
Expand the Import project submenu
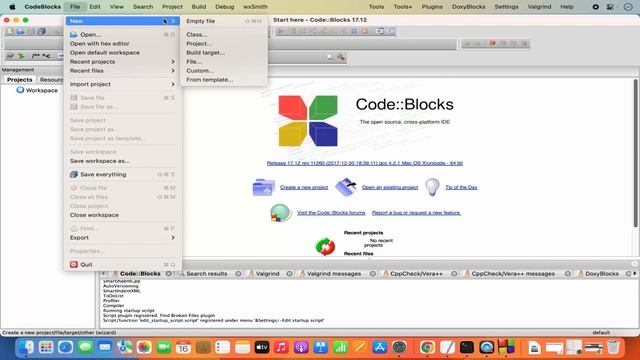[x=122, y=84]
